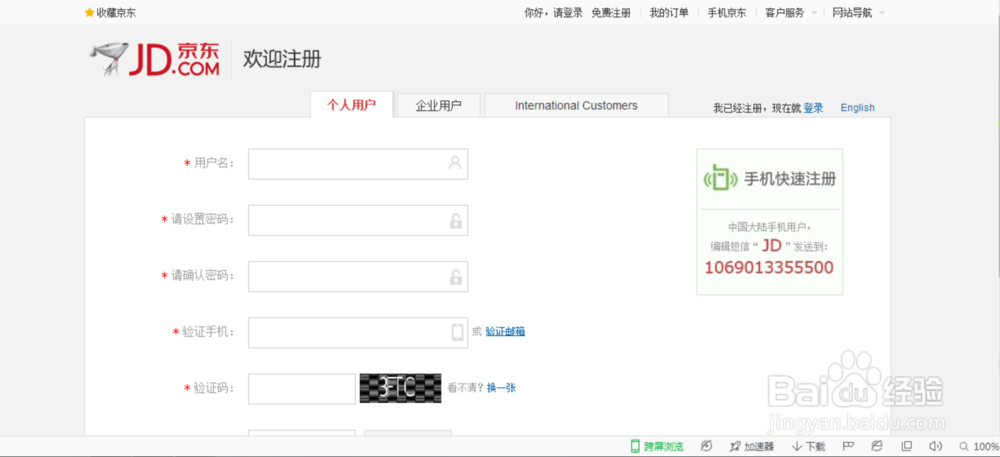Click the 跨屏浏览 phone icon in status bar
The height and width of the screenshot is (457, 1000).
[x=635, y=446]
